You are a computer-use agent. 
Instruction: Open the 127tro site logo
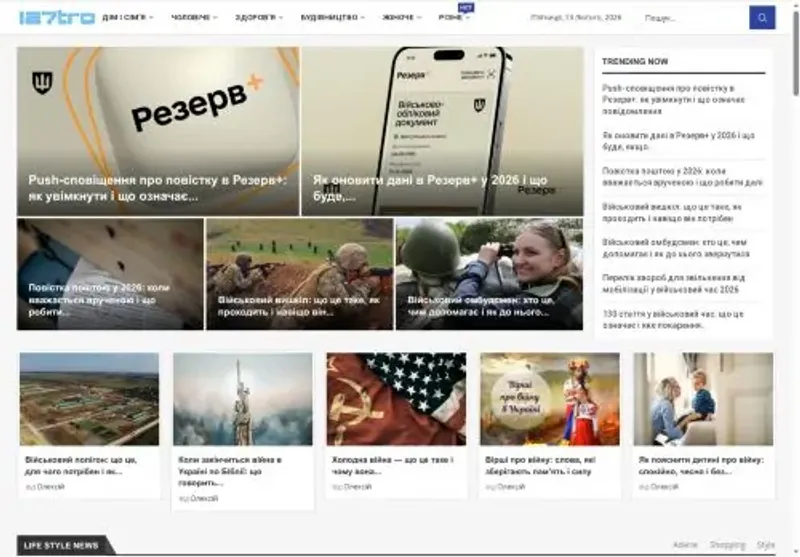[56, 17]
